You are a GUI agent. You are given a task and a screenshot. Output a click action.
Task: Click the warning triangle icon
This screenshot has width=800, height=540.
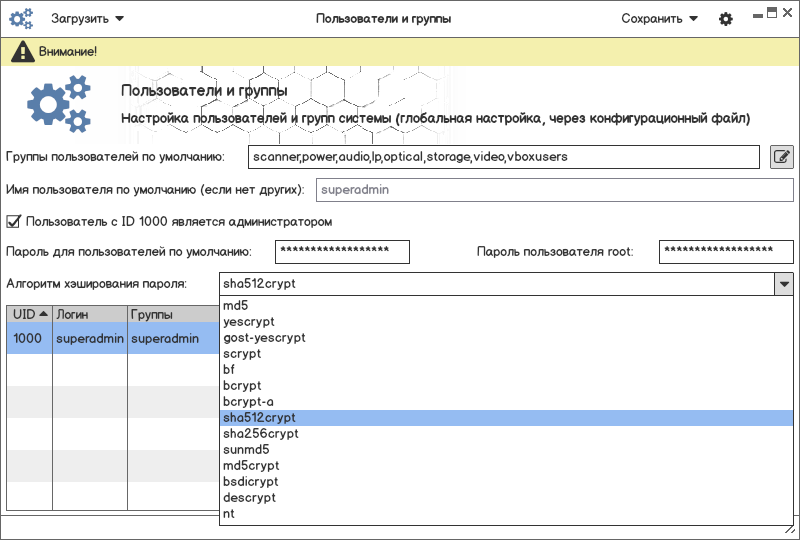(x=18, y=51)
